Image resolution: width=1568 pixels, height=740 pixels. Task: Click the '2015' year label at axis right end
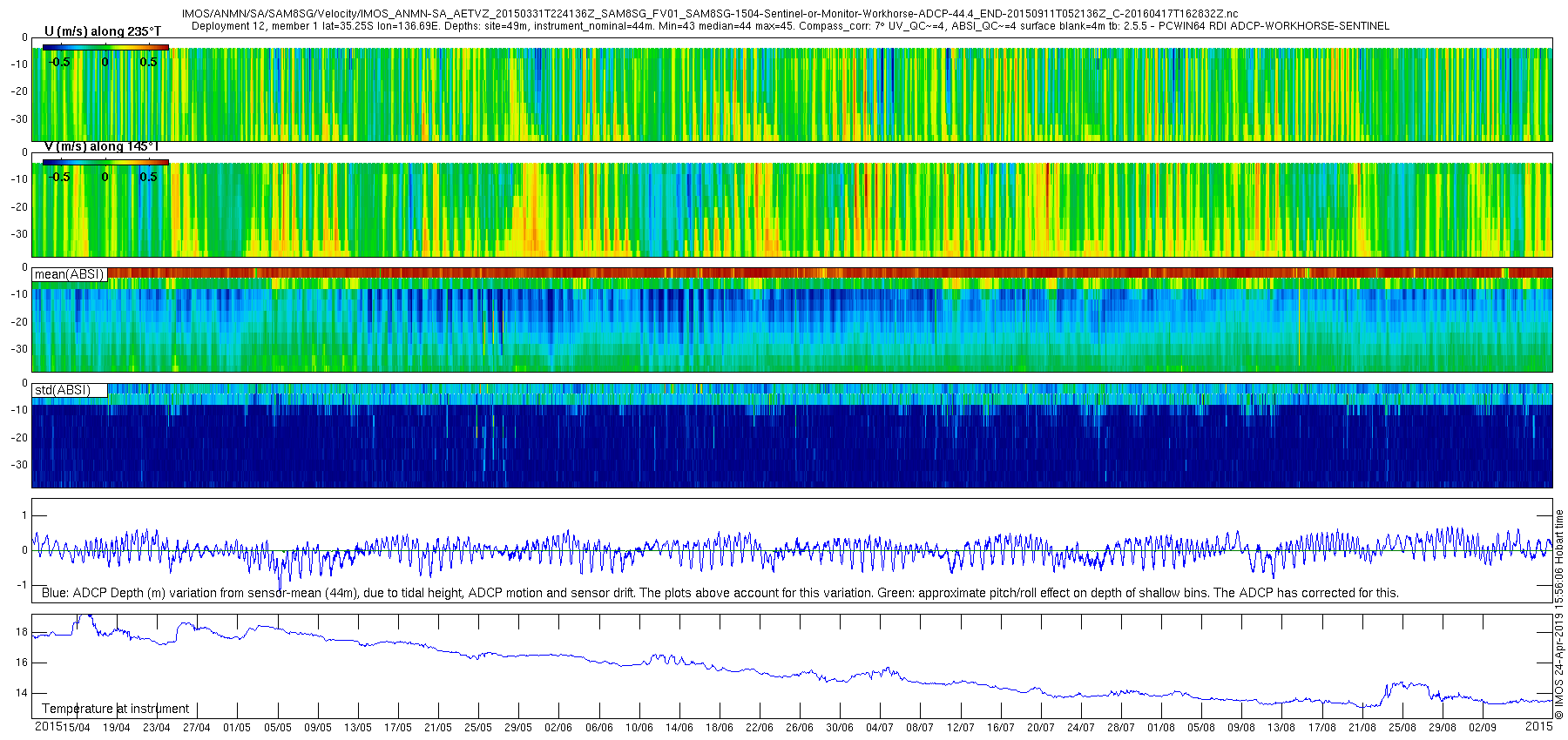pos(1539,726)
